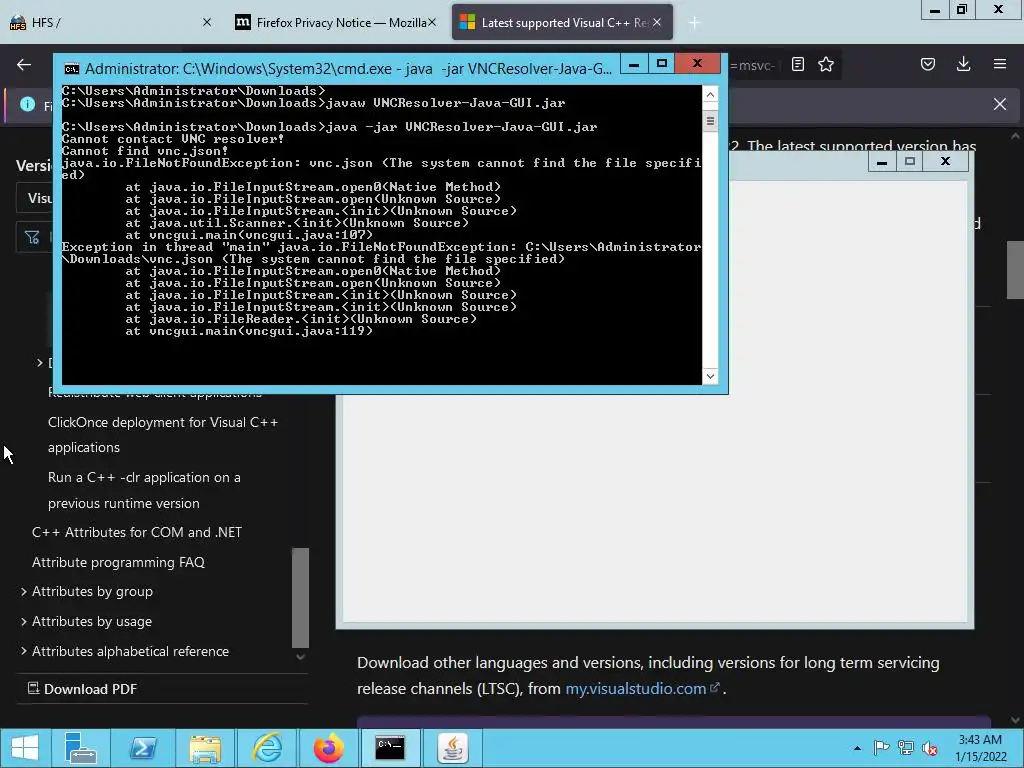Screen dimensions: 1024x768
Task: Open the Windows Start button
Action: 25,748
